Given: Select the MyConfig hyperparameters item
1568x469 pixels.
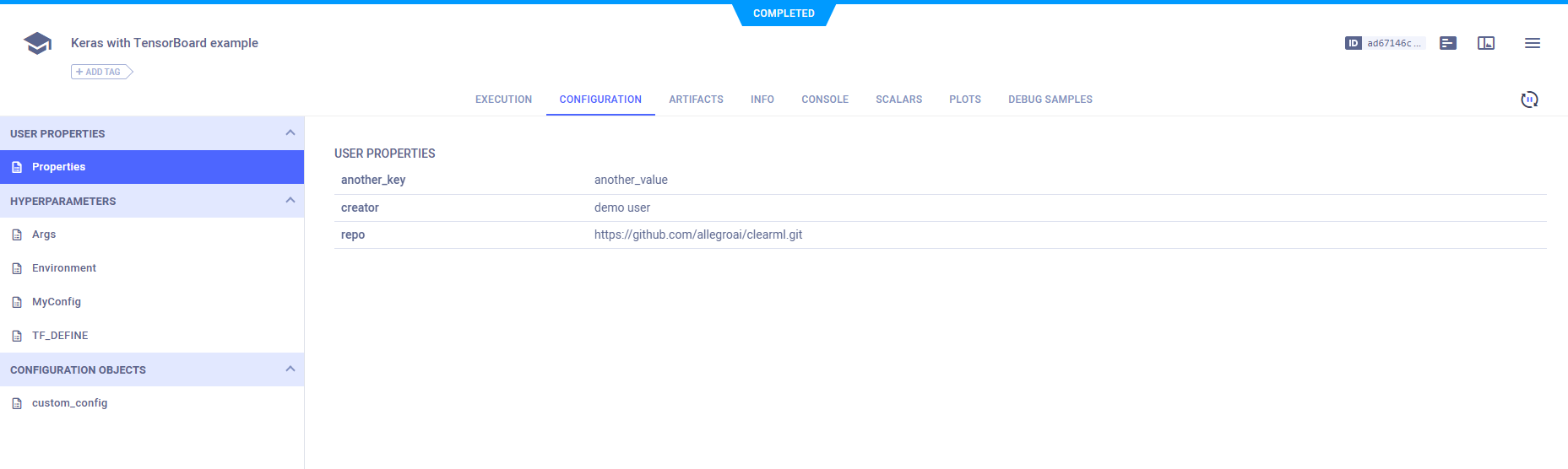Looking at the screenshot, I should click(57, 302).
